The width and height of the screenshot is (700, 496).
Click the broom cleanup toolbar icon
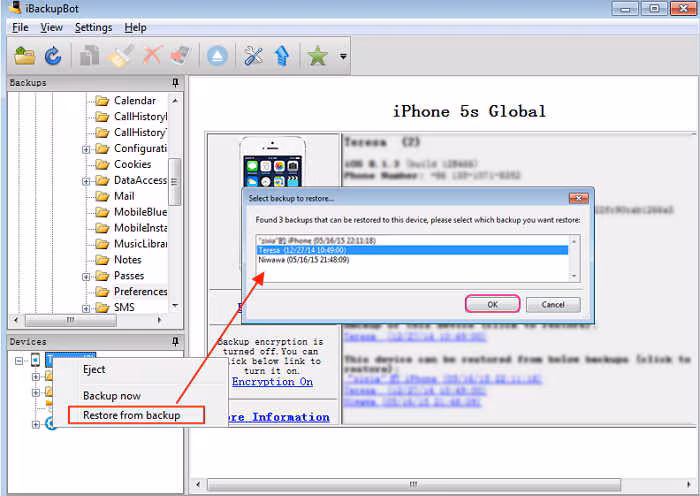coord(121,56)
